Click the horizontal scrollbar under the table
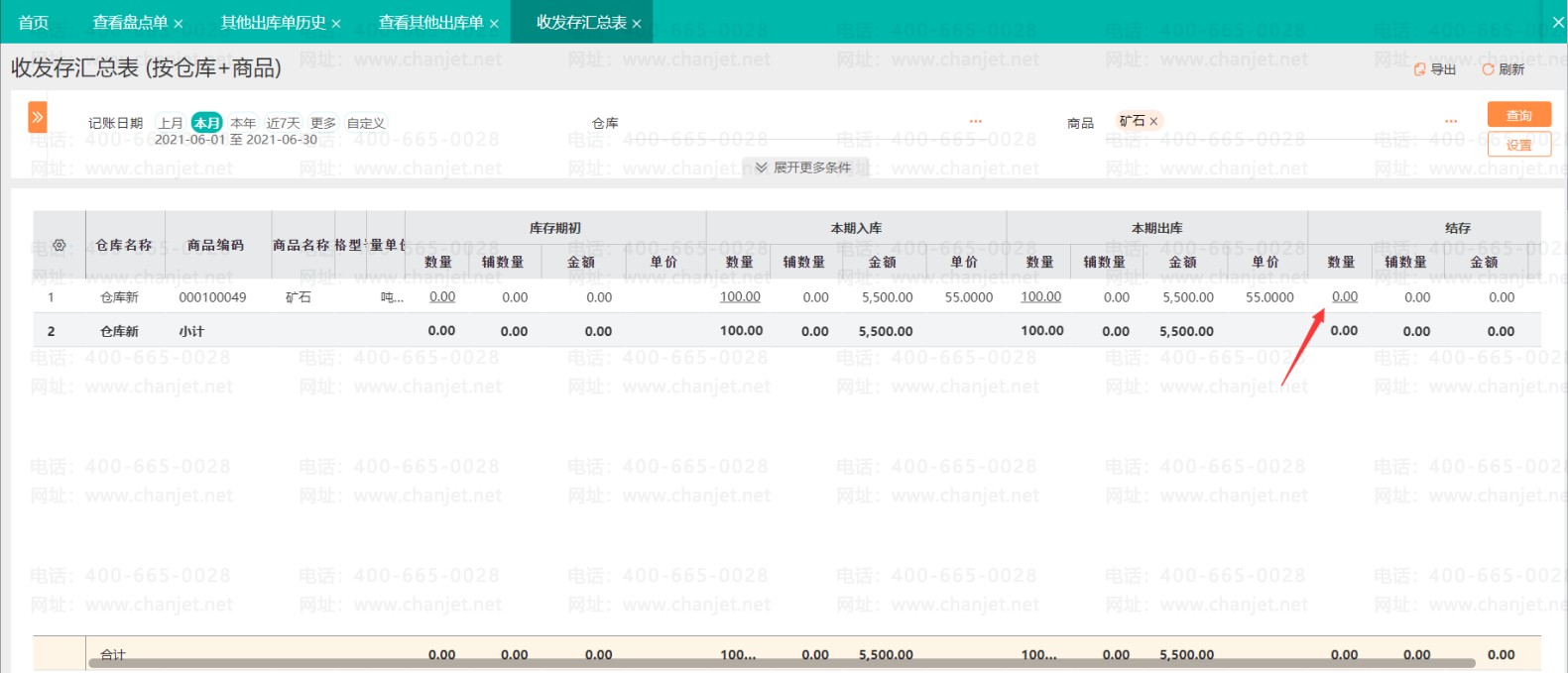Screen dimensions: 1568x673 tap(782, 662)
